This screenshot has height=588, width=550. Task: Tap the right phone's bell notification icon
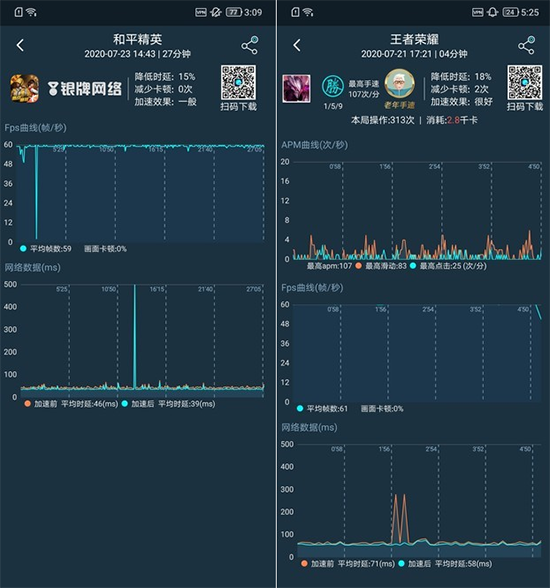click(x=493, y=12)
